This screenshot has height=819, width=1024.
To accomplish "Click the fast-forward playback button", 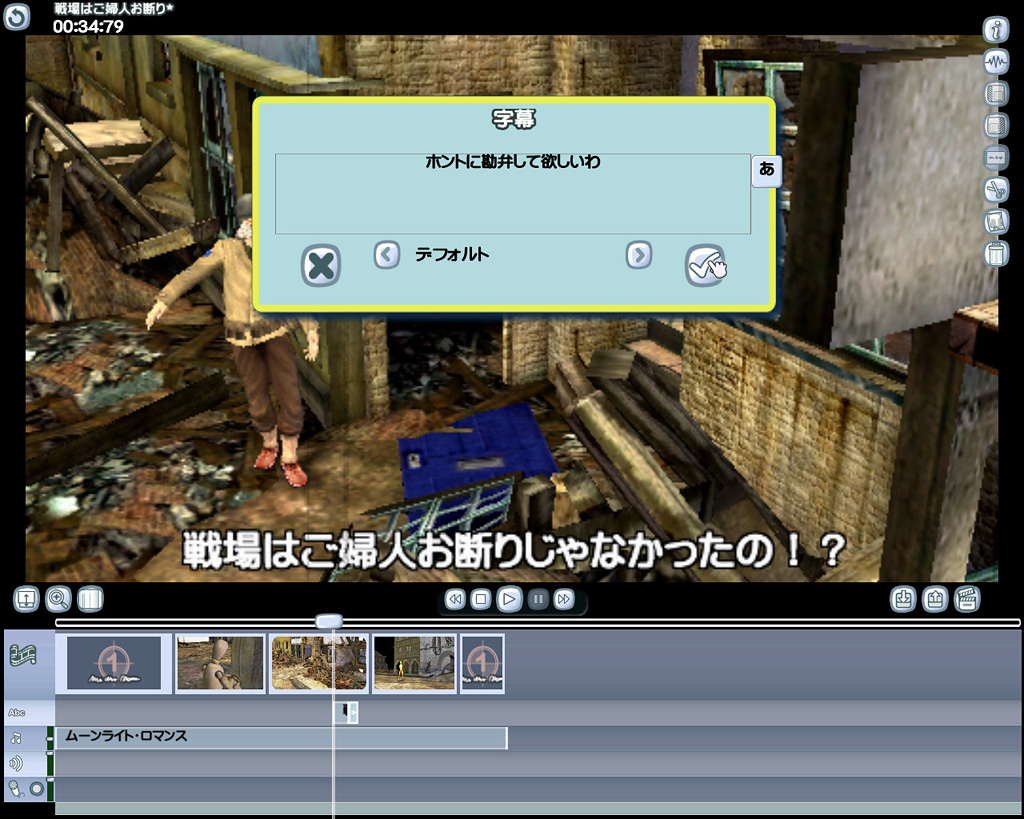I will (564, 599).
